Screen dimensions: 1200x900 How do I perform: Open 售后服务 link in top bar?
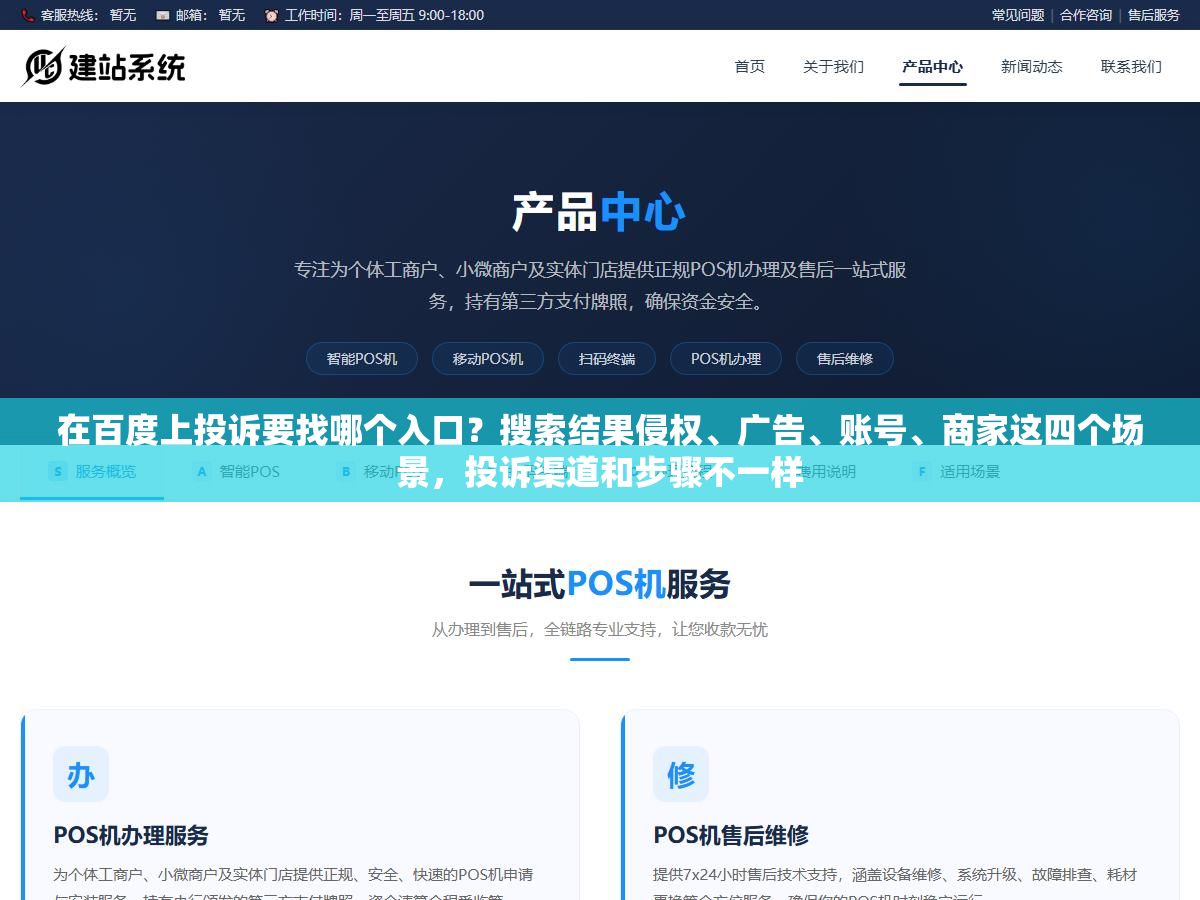click(1154, 15)
